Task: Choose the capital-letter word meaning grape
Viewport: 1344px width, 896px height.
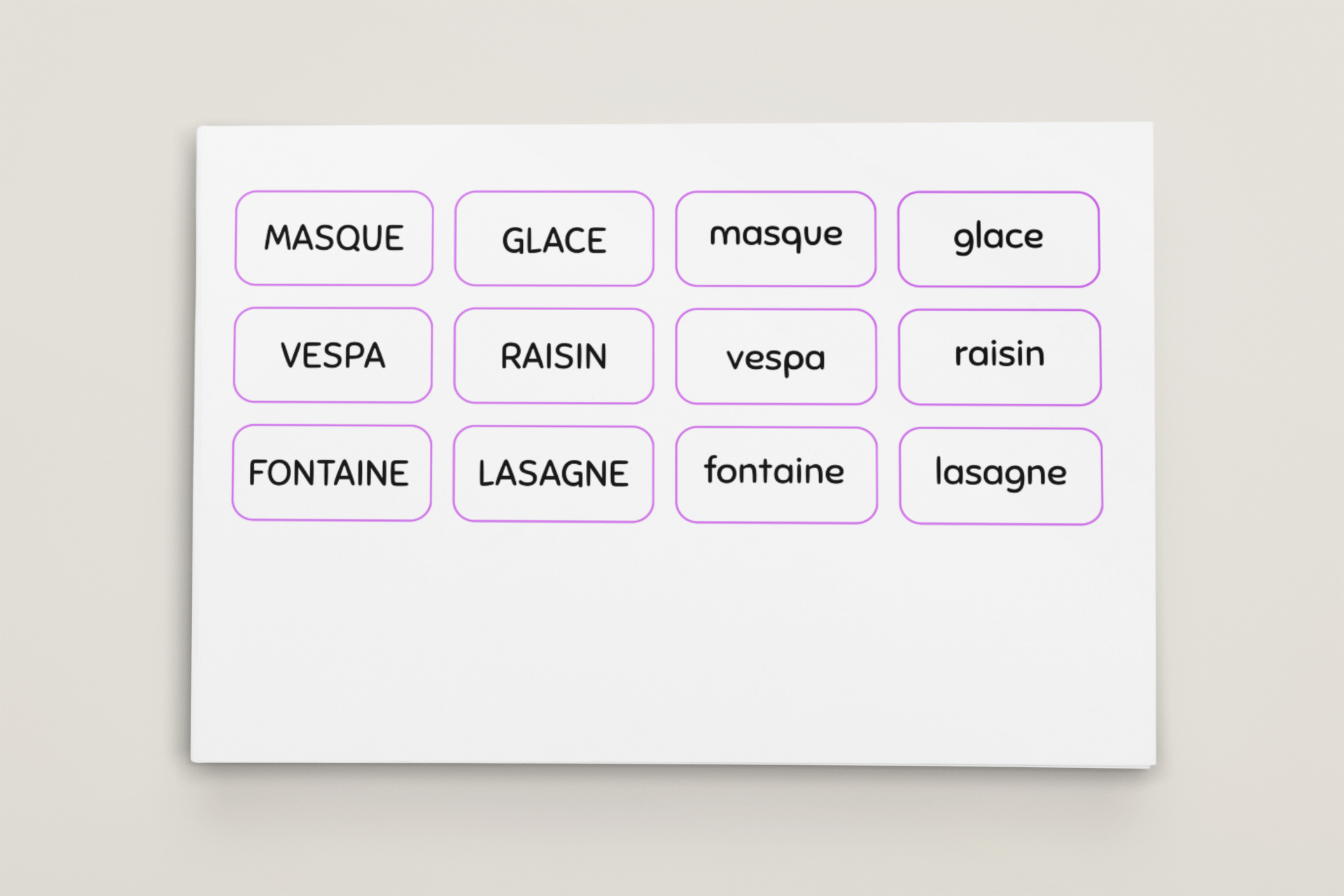Action: click(x=553, y=356)
